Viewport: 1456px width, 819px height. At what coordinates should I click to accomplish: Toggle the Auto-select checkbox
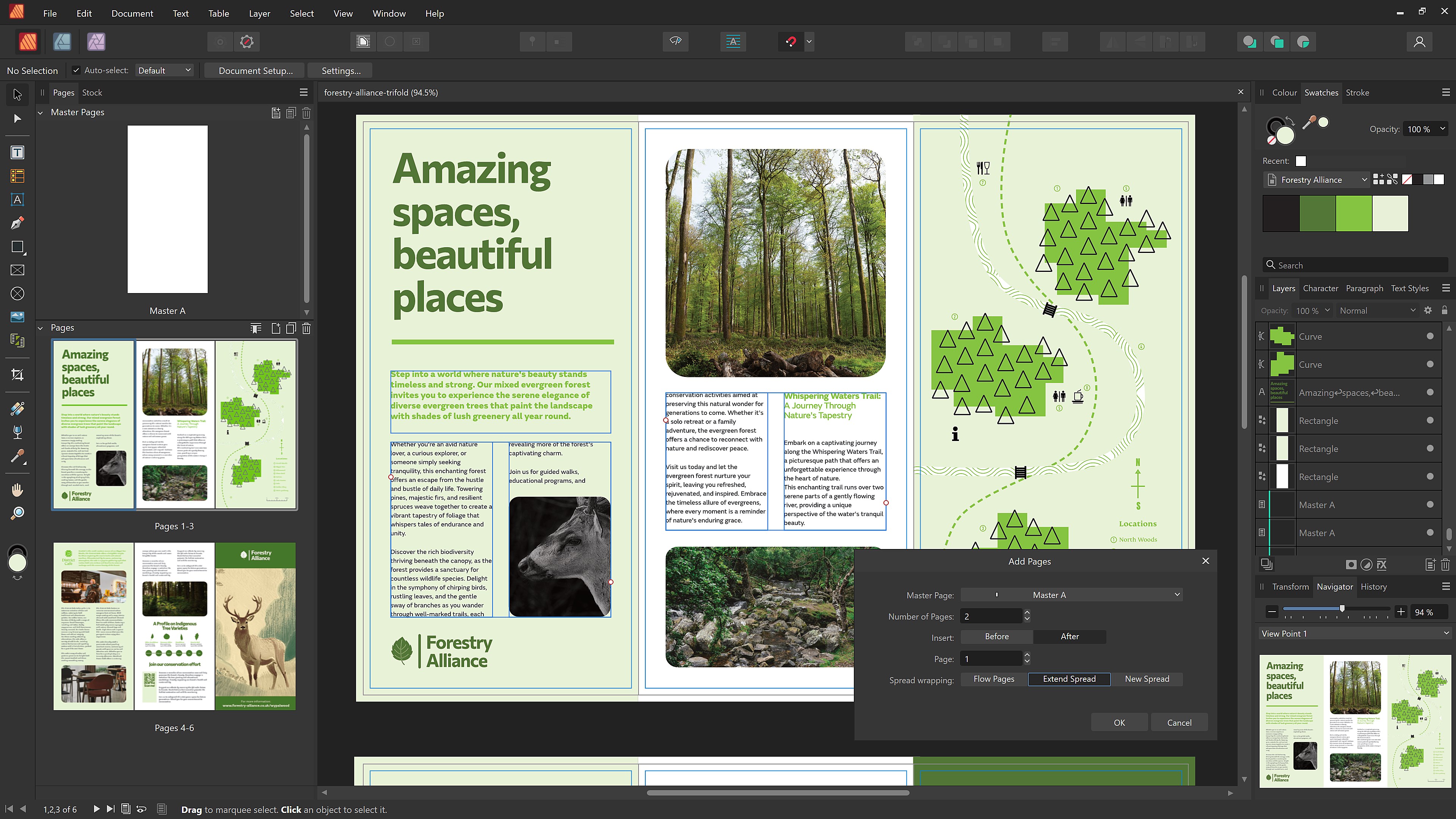point(76,70)
